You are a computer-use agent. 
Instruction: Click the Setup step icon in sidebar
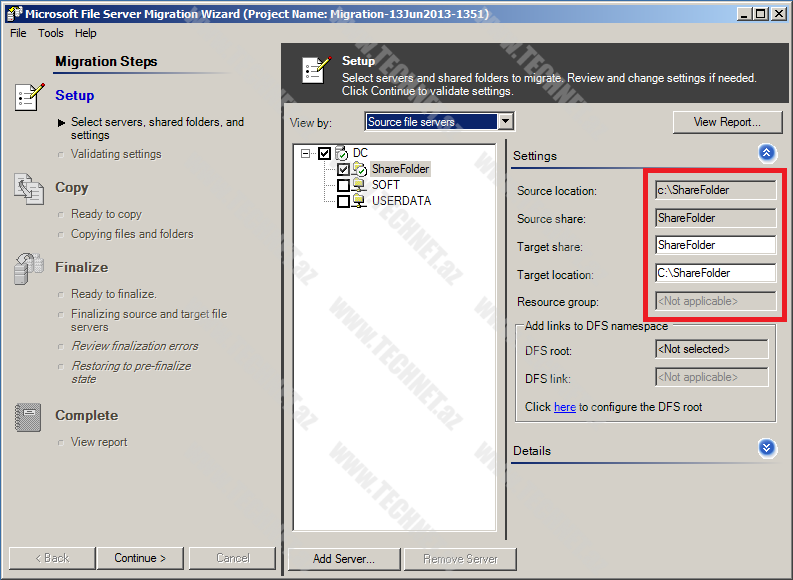tap(29, 97)
